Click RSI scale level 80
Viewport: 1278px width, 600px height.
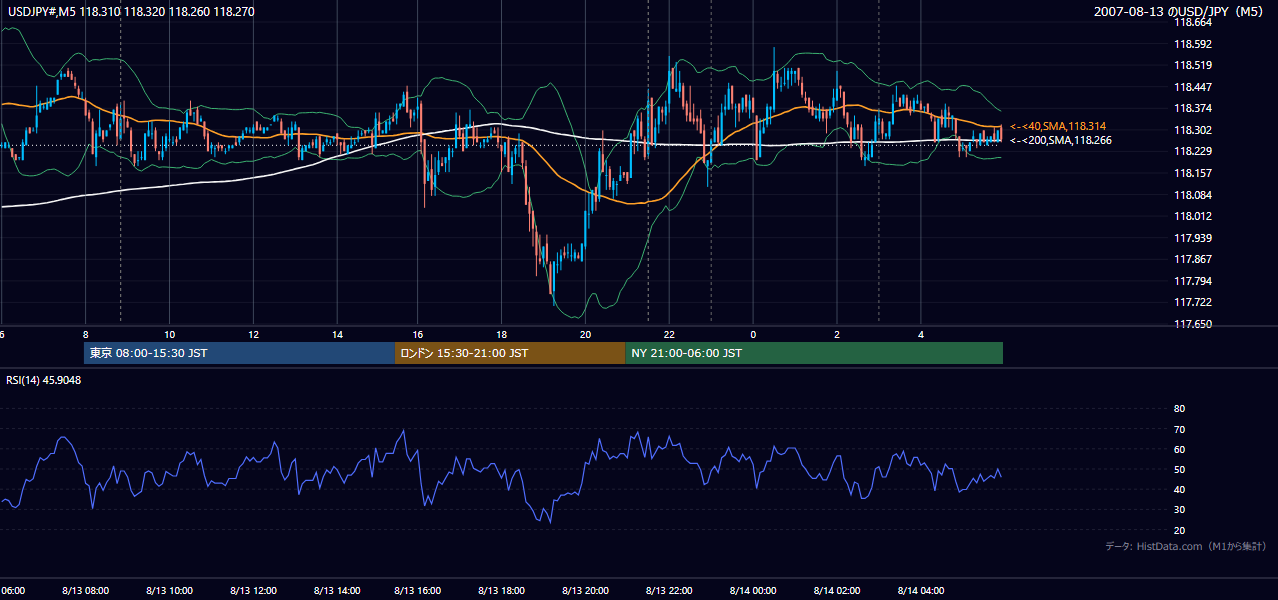click(x=1179, y=409)
